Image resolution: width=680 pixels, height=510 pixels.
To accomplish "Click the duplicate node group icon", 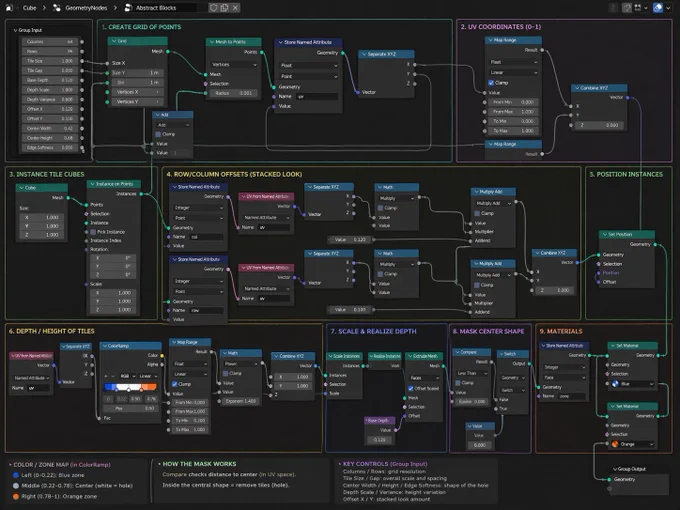I will point(224,8).
